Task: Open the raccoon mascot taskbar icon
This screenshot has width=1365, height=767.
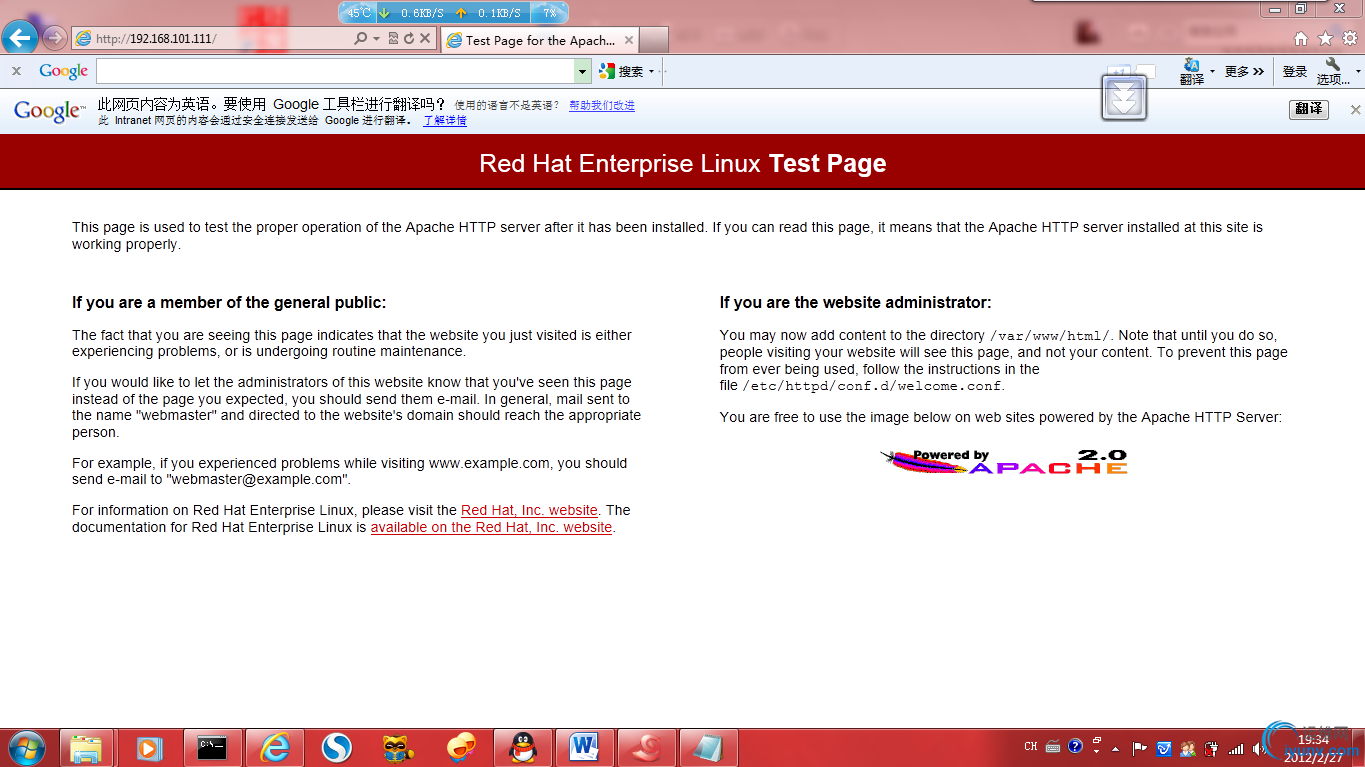Action: pyautogui.click(x=399, y=748)
